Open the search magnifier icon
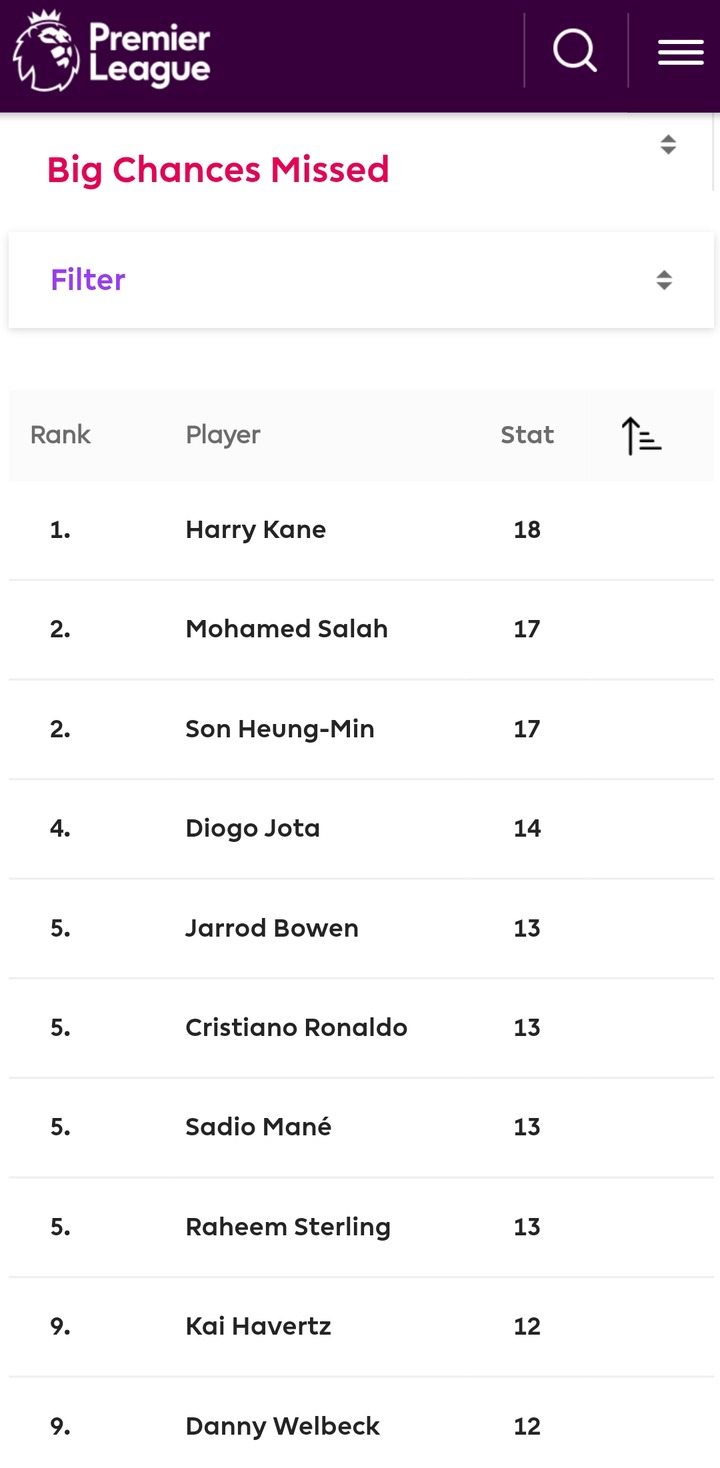Viewport: 720px width, 1468px height. point(575,51)
